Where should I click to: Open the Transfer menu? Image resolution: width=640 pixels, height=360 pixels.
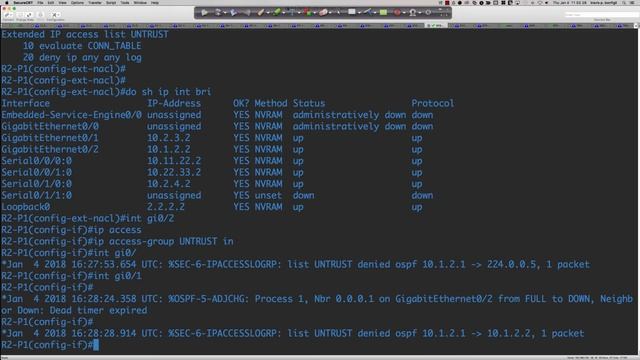point(95,3)
